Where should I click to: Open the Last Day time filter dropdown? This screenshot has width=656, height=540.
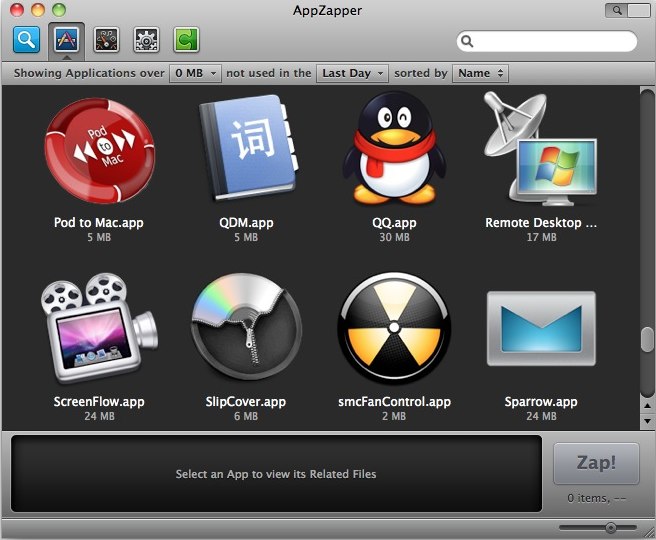[352, 73]
